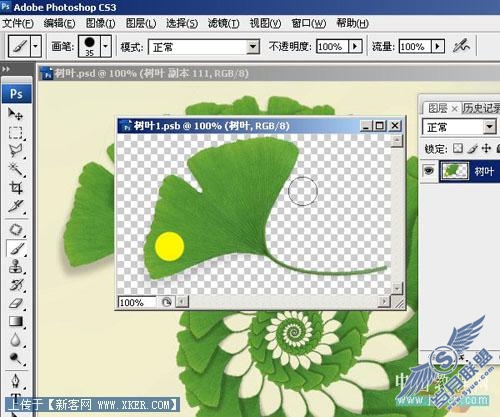
Task: Click the opacity 100% input field
Action: [332, 46]
